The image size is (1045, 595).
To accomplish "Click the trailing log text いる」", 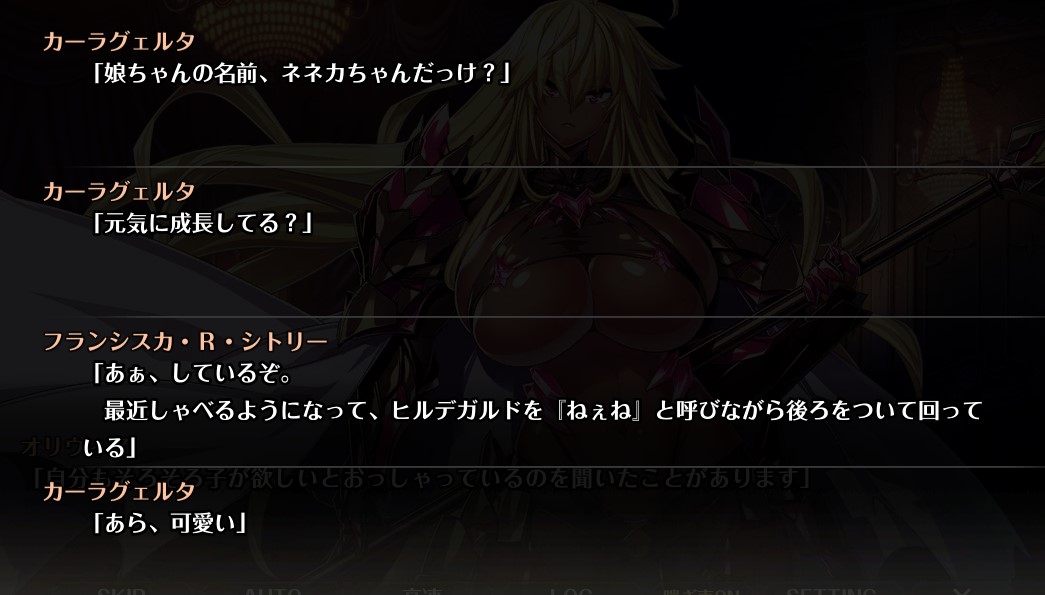I will 110,448.
